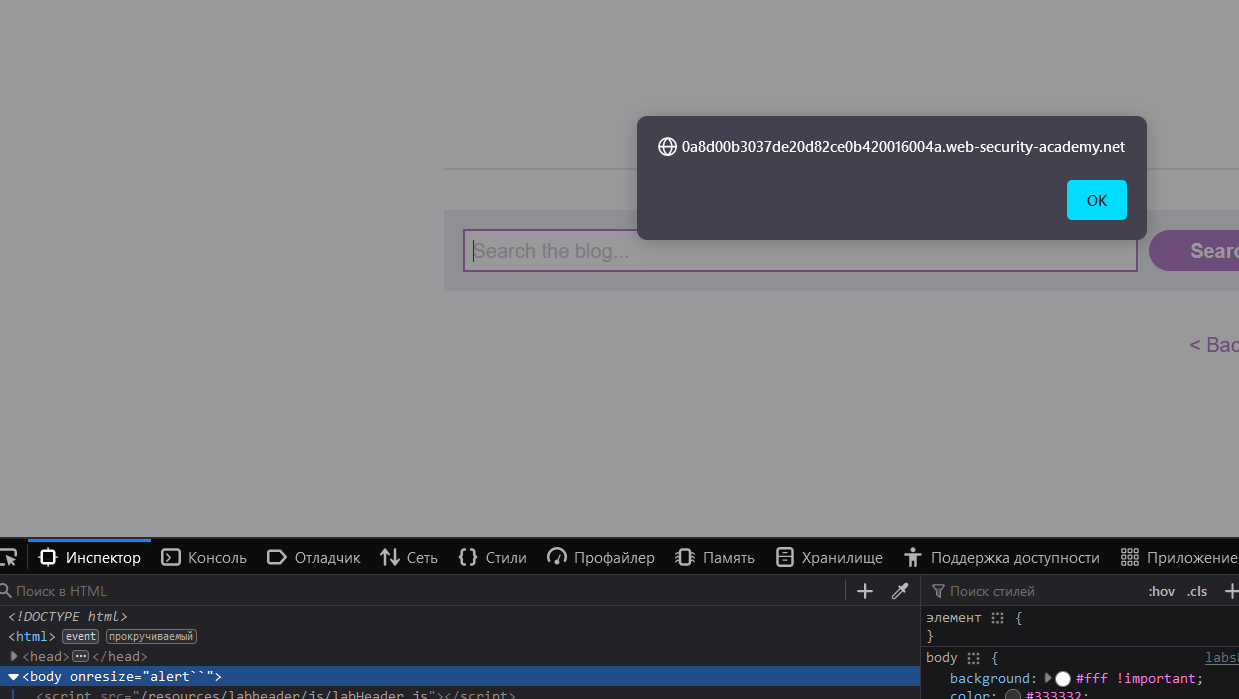Click OK in the alert dialog
The height and width of the screenshot is (699, 1239).
[1096, 200]
